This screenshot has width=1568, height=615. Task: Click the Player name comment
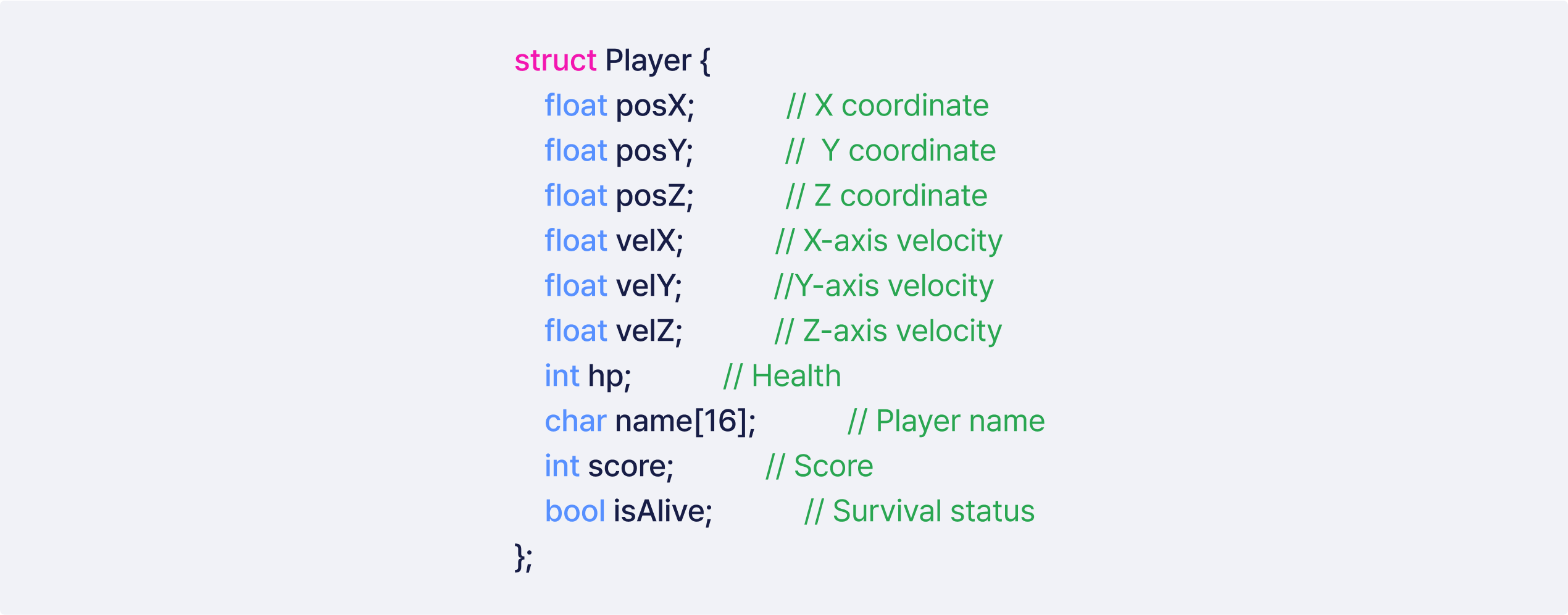946,421
